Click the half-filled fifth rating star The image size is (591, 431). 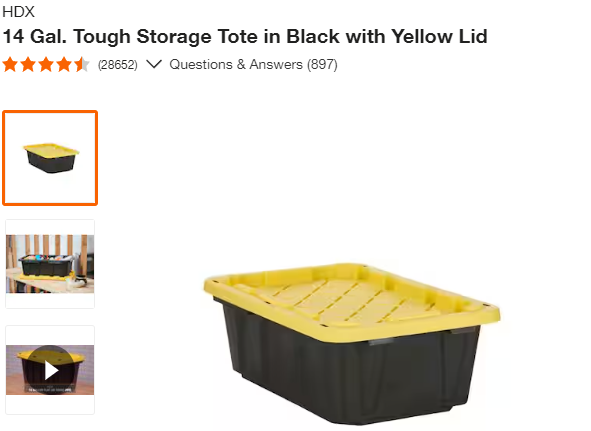coord(82,64)
